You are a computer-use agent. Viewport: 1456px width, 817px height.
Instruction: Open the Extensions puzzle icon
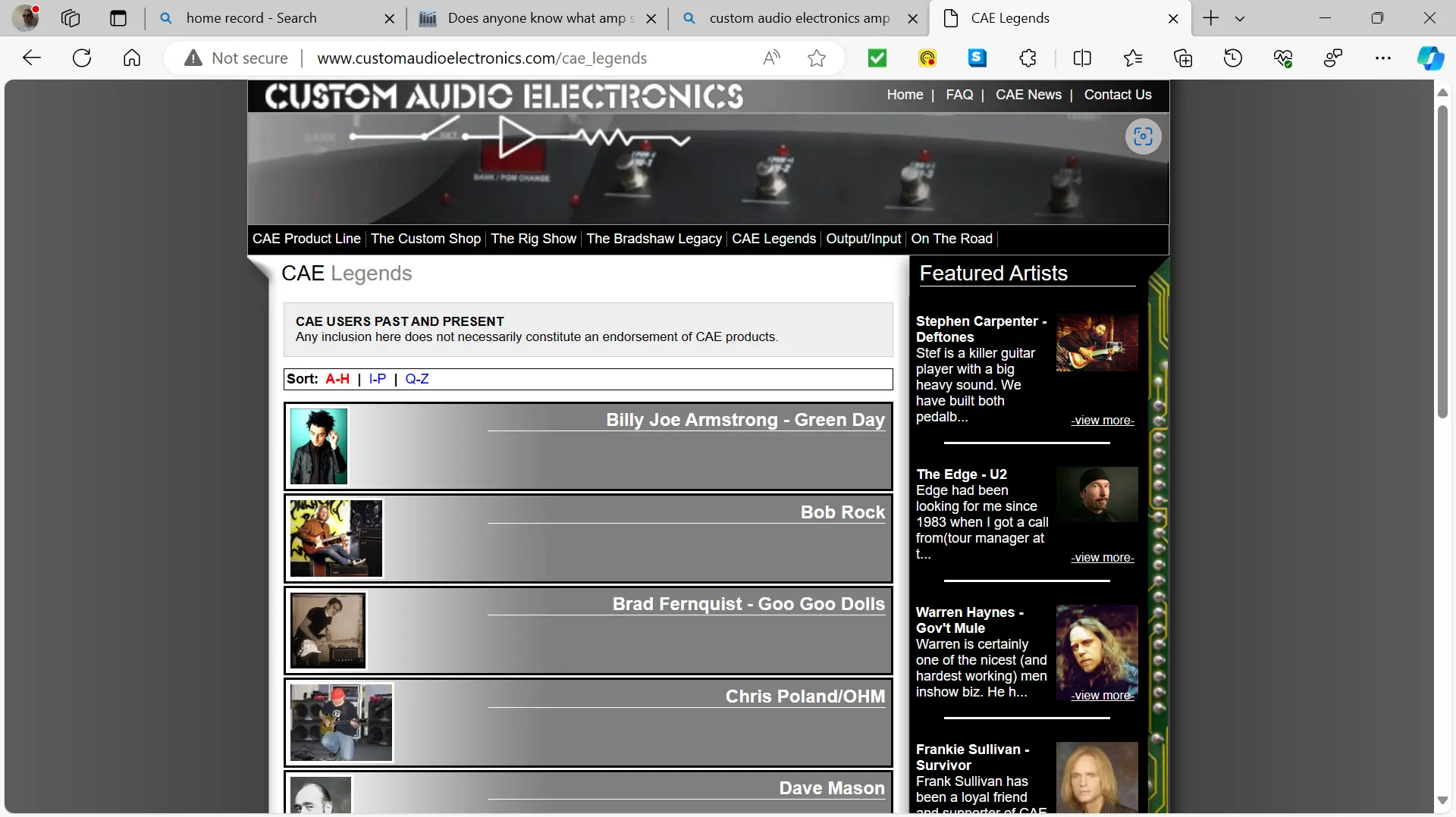tap(1028, 58)
